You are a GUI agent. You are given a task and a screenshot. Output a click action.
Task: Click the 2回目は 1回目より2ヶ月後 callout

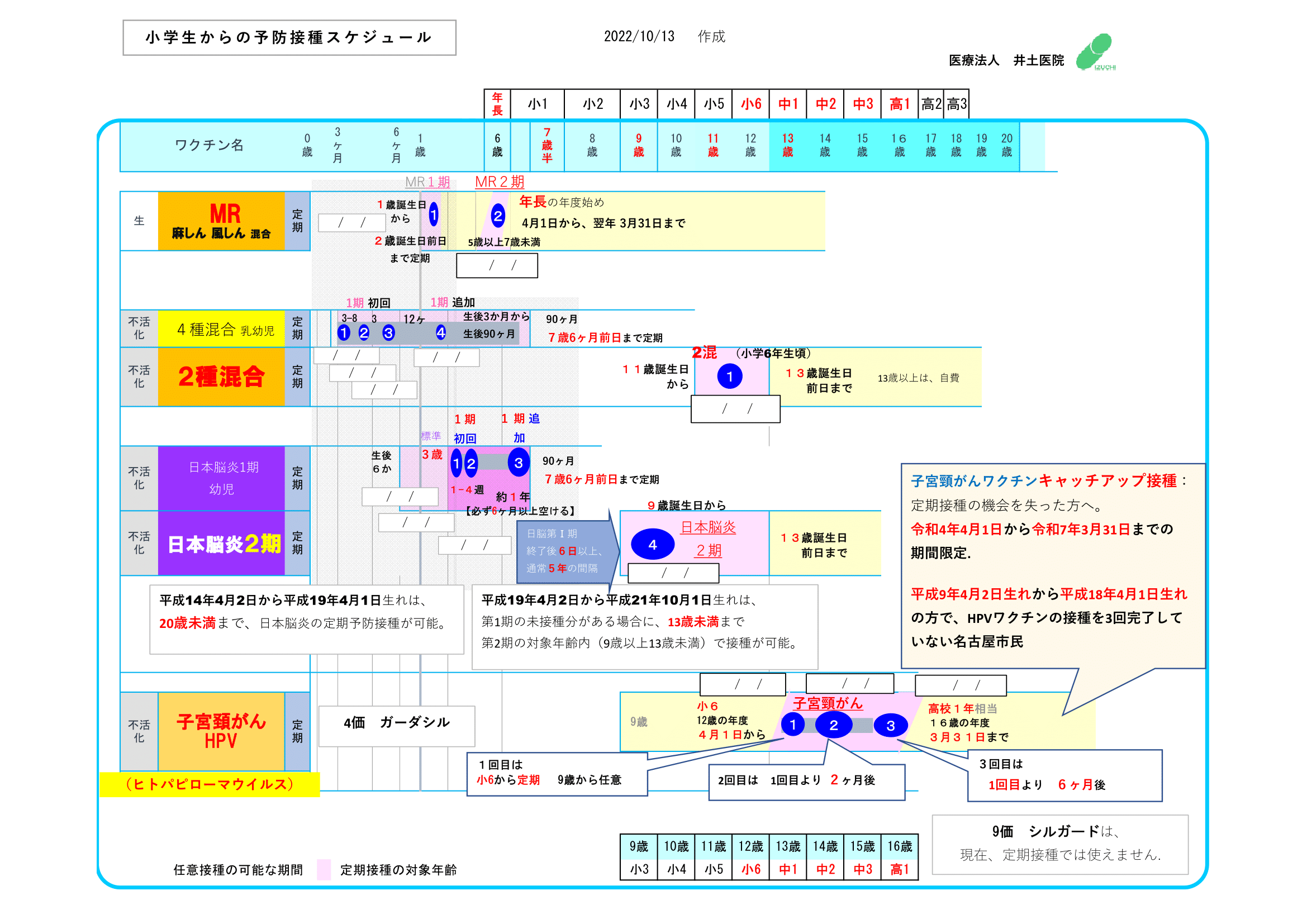click(x=807, y=782)
